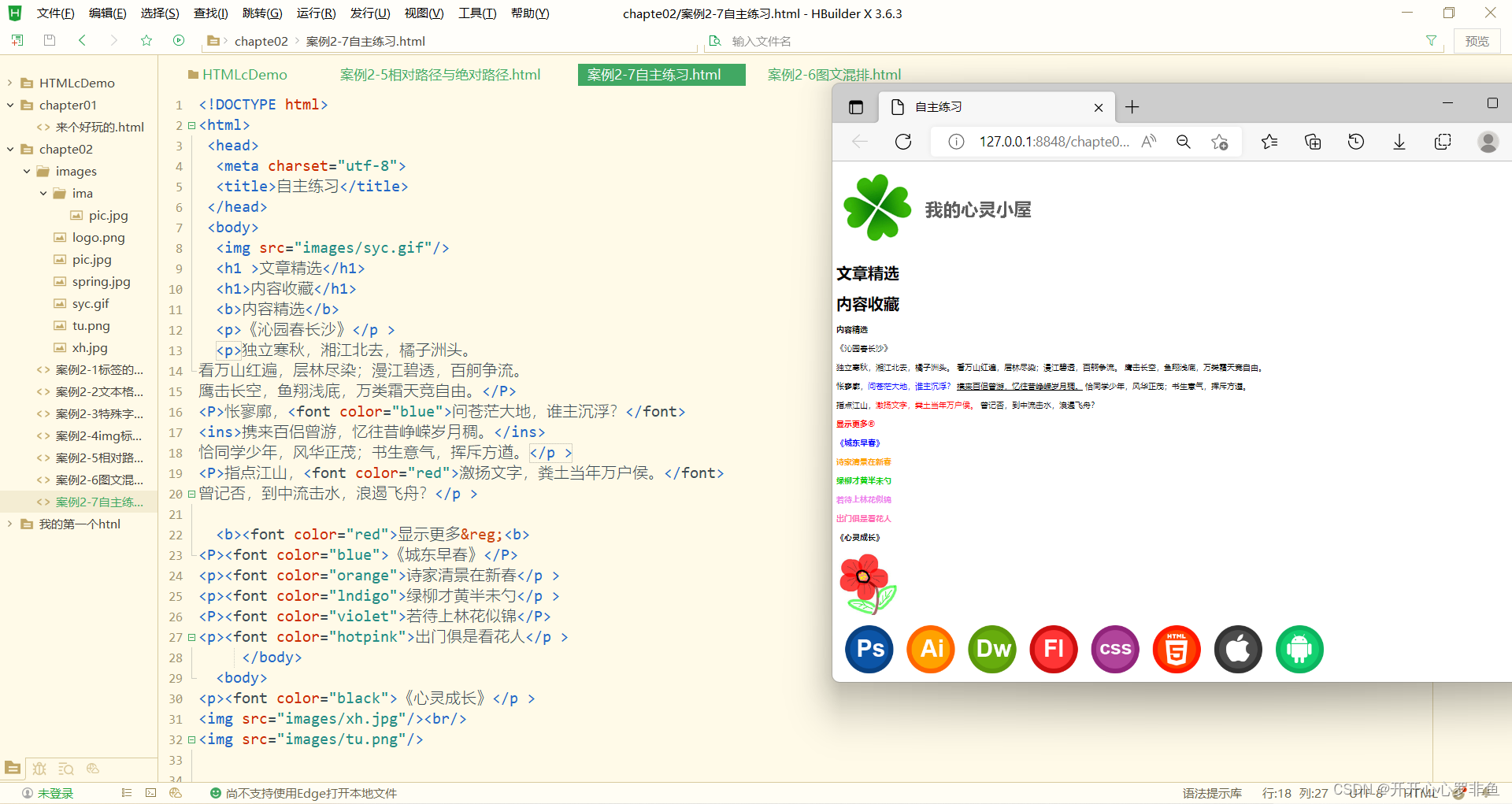Fold code block at line 20
1512x804 pixels.
coord(191,494)
